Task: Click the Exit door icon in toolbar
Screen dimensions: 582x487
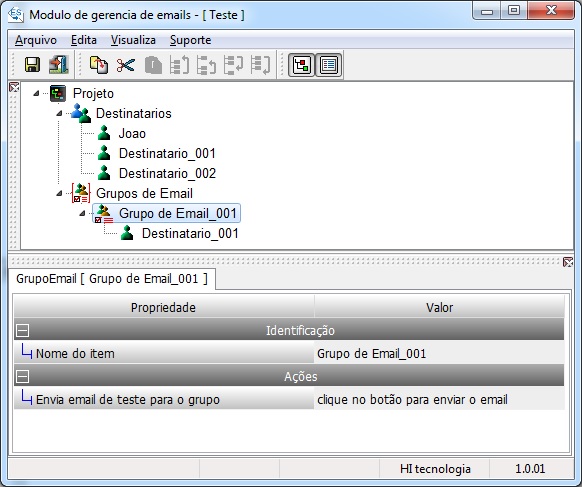Action: [59, 65]
